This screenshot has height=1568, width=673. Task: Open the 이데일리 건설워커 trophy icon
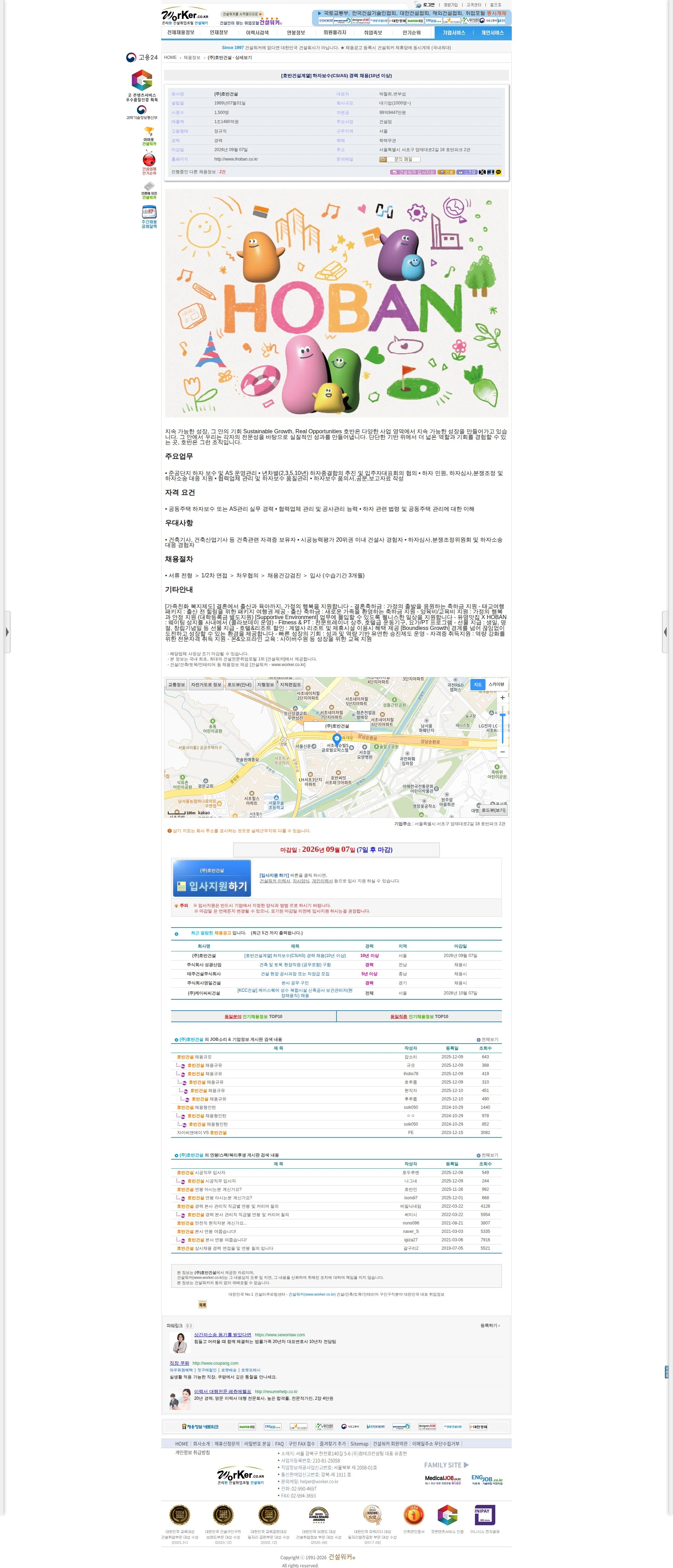(149, 136)
